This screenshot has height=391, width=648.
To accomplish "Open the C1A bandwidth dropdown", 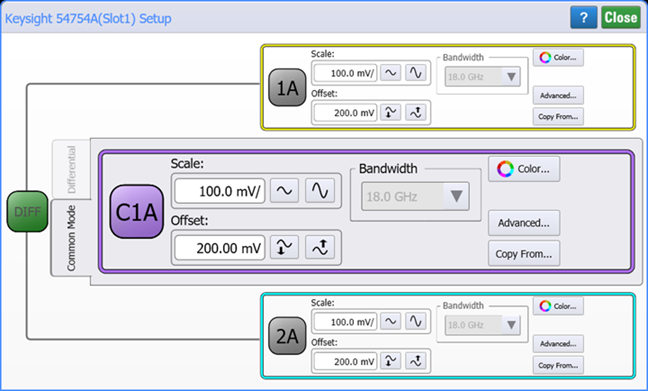I will (x=415, y=196).
